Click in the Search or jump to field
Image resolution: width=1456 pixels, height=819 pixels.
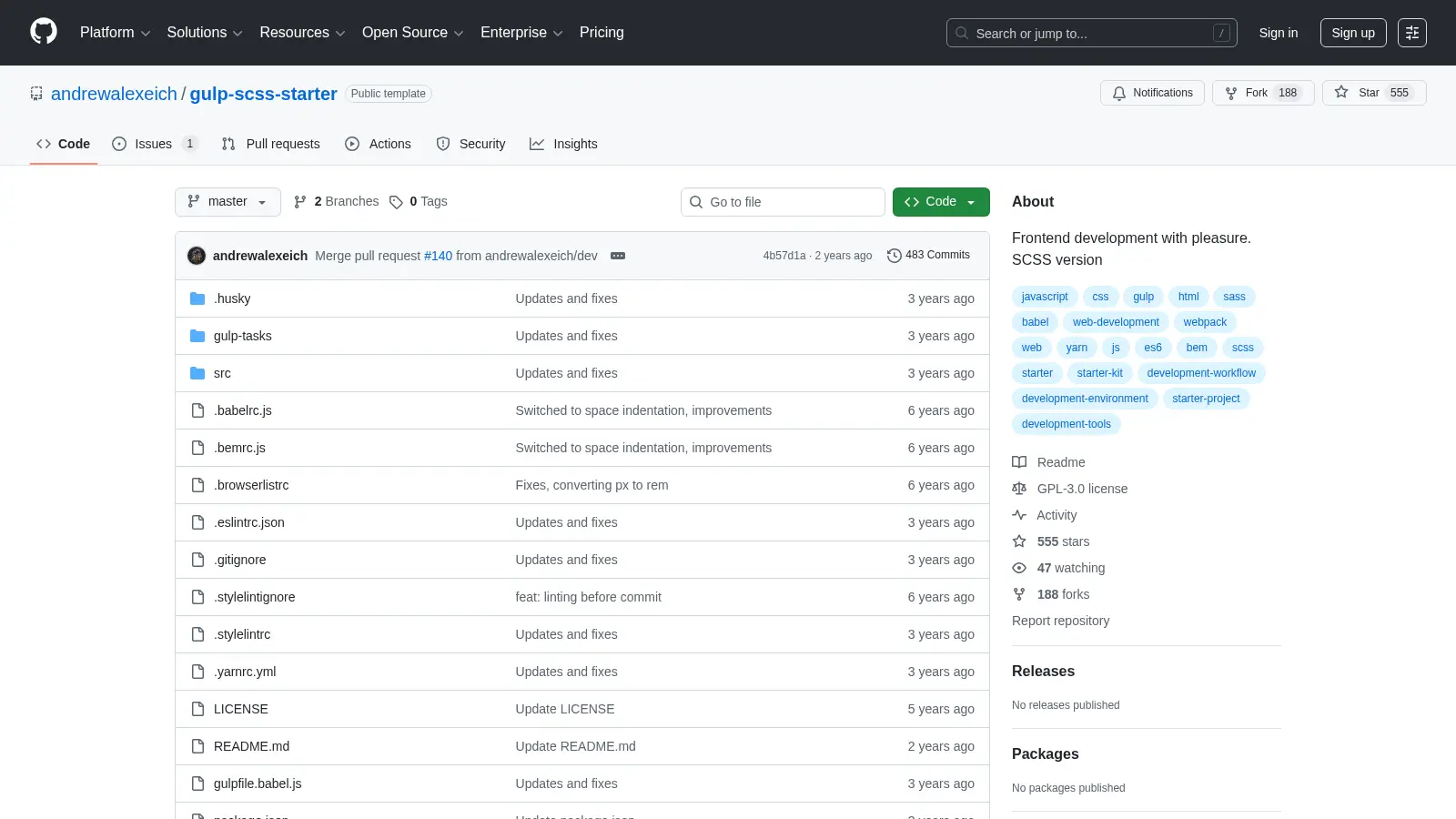coord(1092,33)
